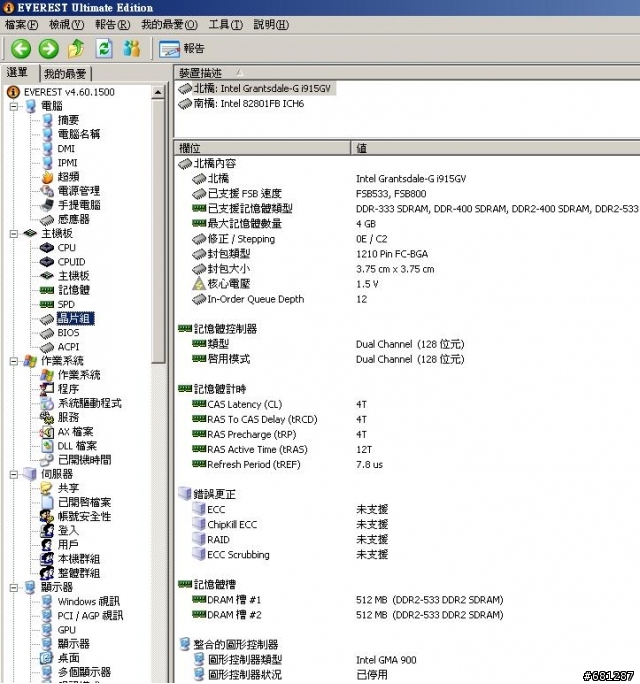Click the 欄位 column header

point(262,148)
